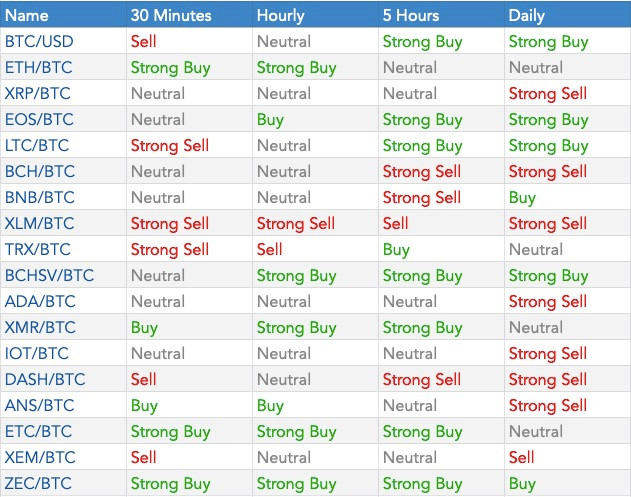Screen dimensions: 631x497
Task: Open the ZEC/BTC pair link
Action: [x=38, y=483]
